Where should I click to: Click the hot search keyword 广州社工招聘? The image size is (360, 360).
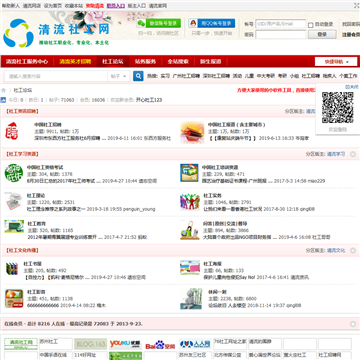tap(186, 76)
